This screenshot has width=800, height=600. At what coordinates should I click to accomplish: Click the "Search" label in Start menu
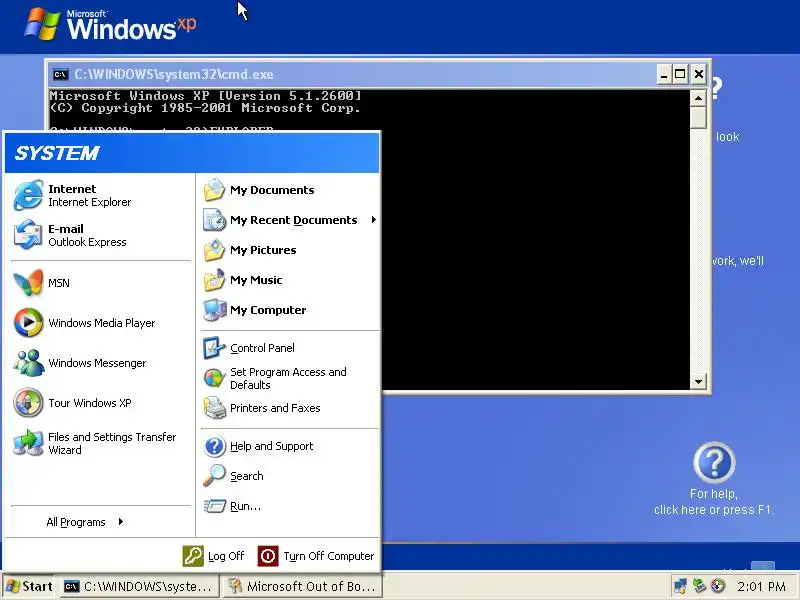(x=246, y=476)
